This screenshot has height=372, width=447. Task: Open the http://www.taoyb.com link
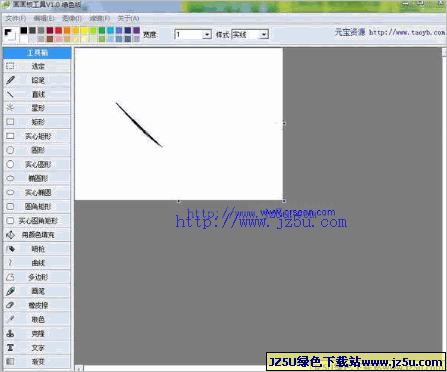[406, 33]
